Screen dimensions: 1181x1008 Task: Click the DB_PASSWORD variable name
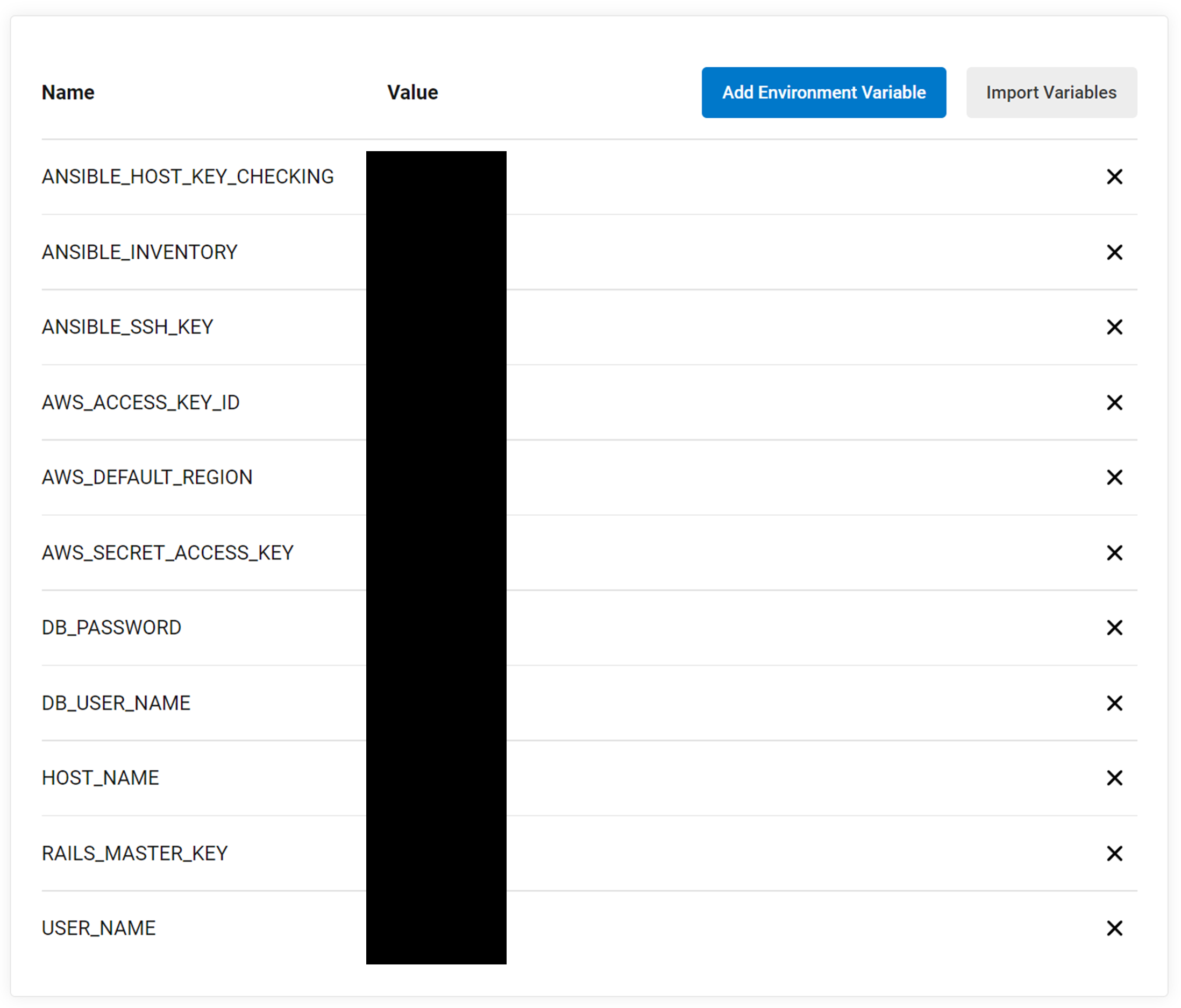(x=111, y=628)
